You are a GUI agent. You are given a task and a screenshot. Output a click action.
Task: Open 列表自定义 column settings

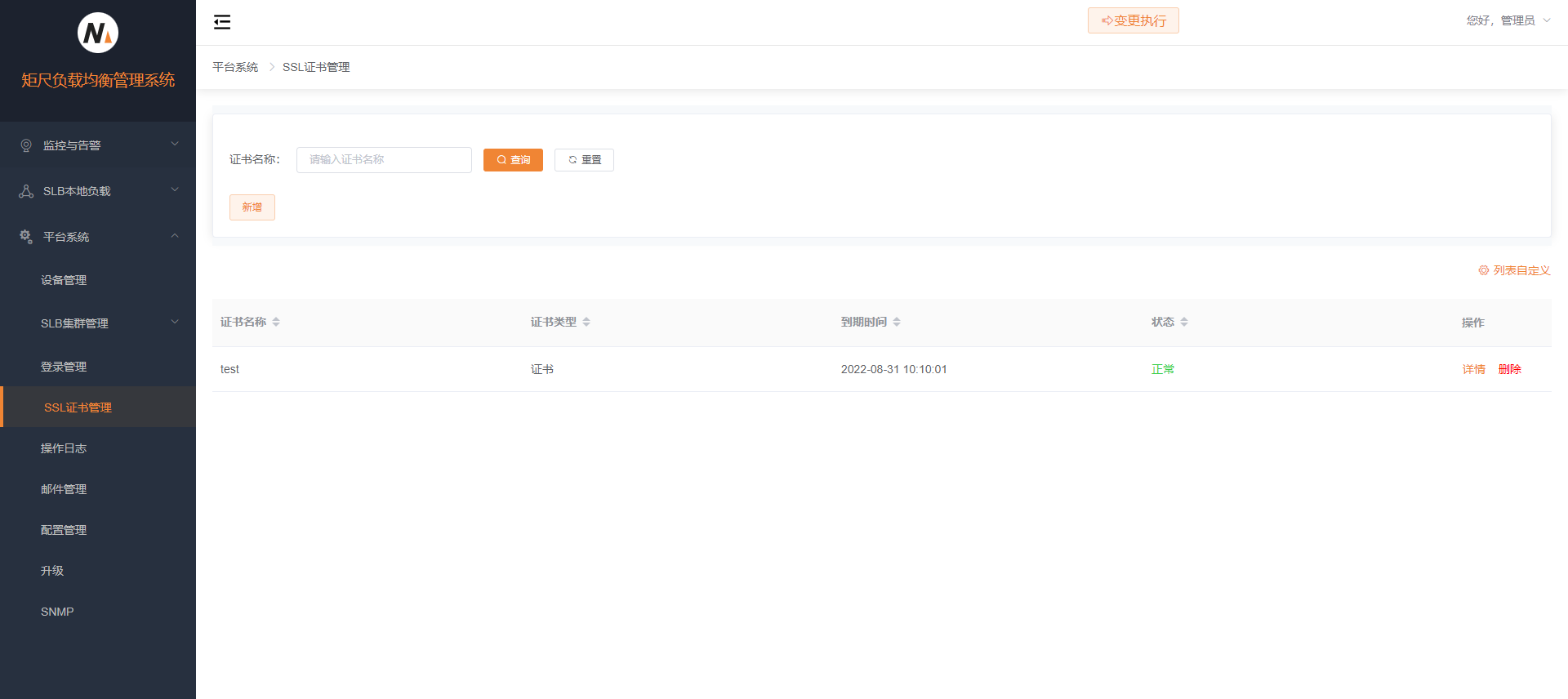tap(1514, 270)
